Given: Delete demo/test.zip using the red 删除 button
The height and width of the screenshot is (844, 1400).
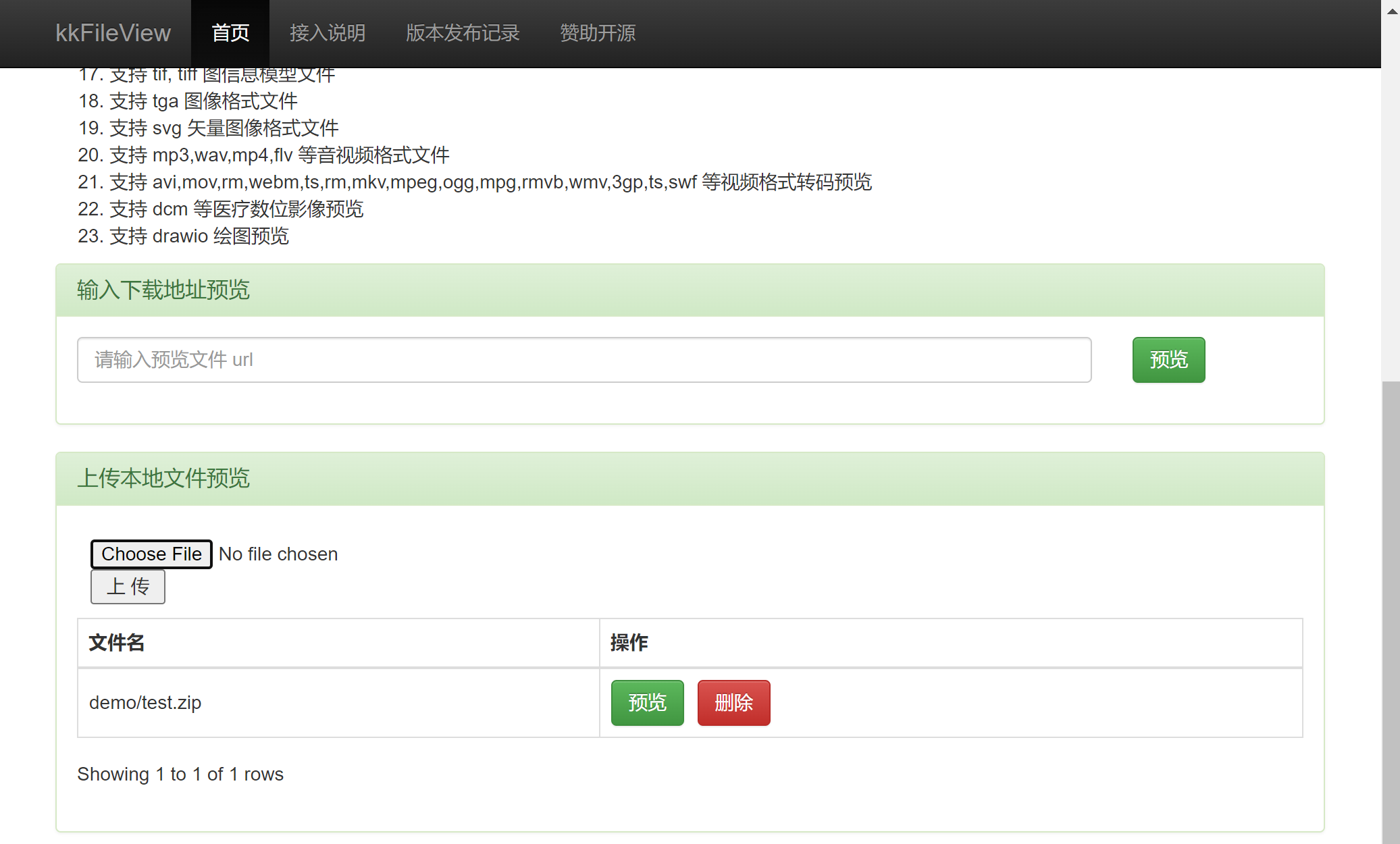Looking at the screenshot, I should coord(733,703).
